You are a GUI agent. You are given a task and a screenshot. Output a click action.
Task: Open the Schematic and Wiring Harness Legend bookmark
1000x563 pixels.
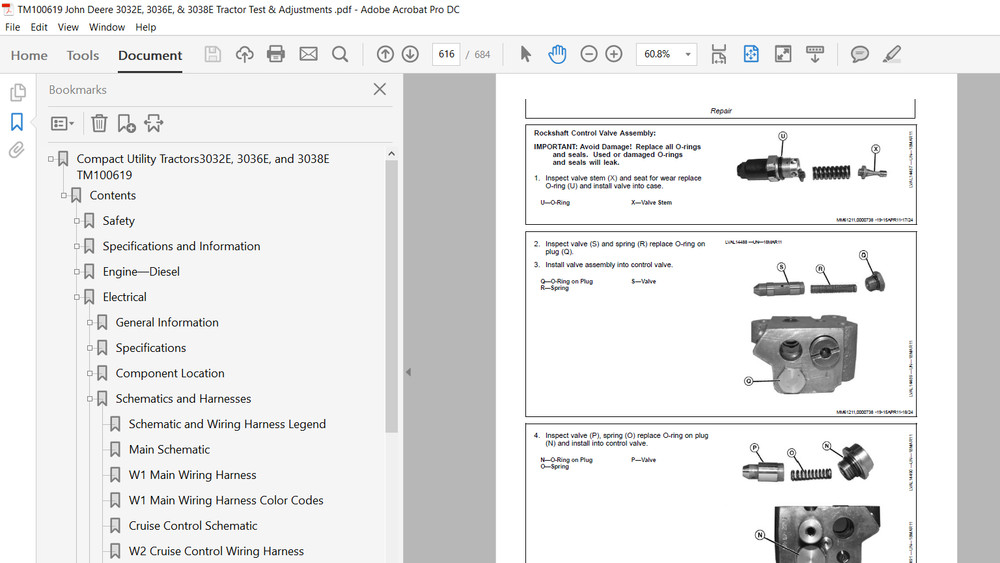[x=227, y=424]
